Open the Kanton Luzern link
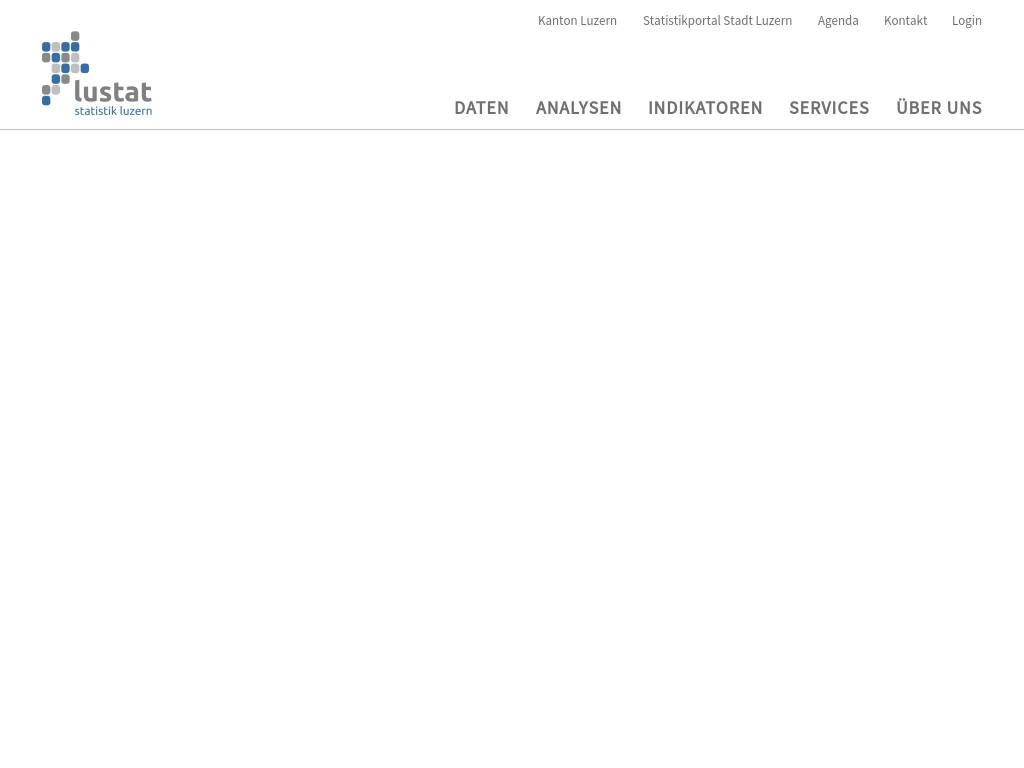Screen dimensions: 1024x768 point(577,21)
